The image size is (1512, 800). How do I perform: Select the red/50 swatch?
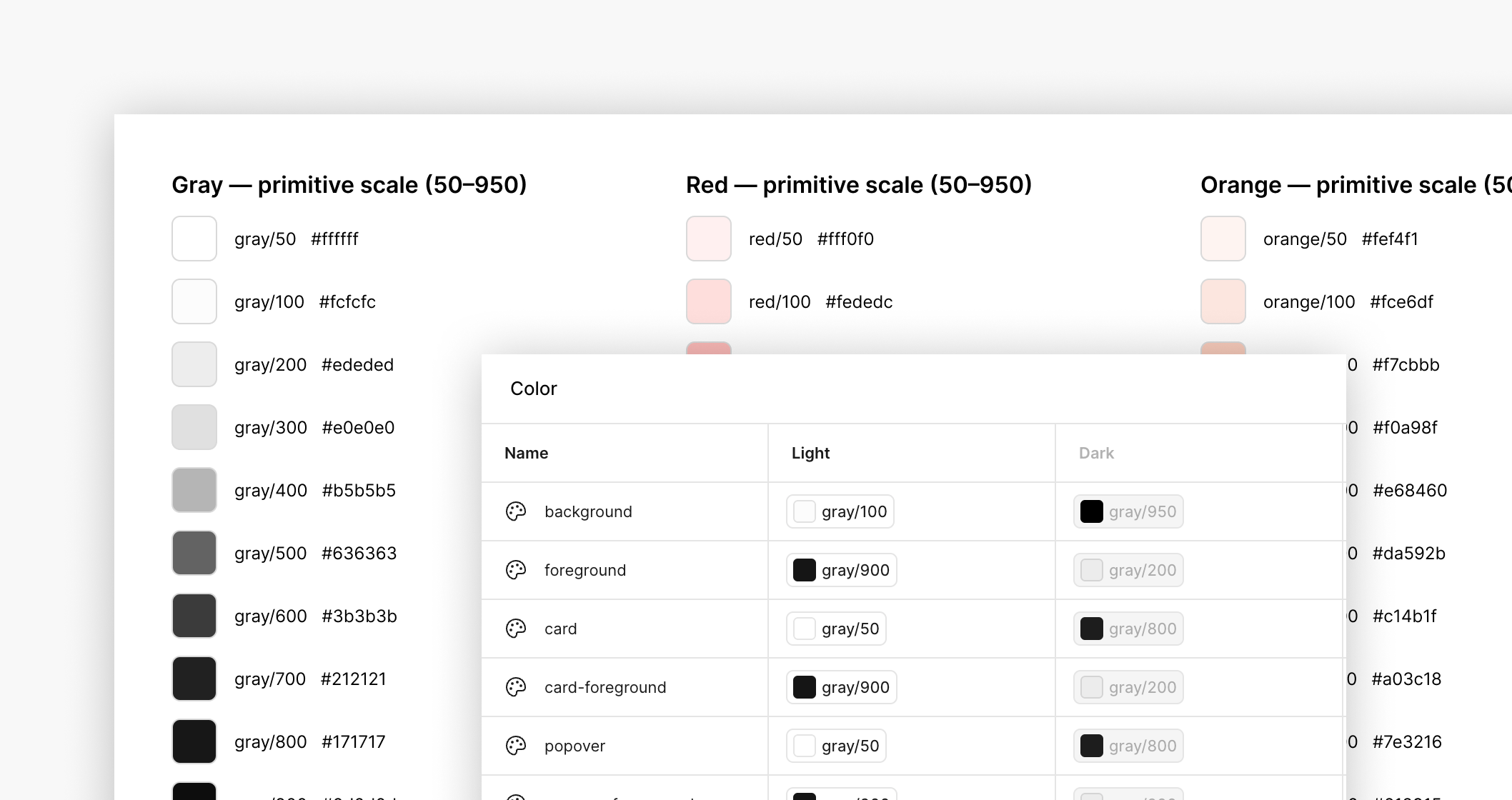tap(709, 239)
